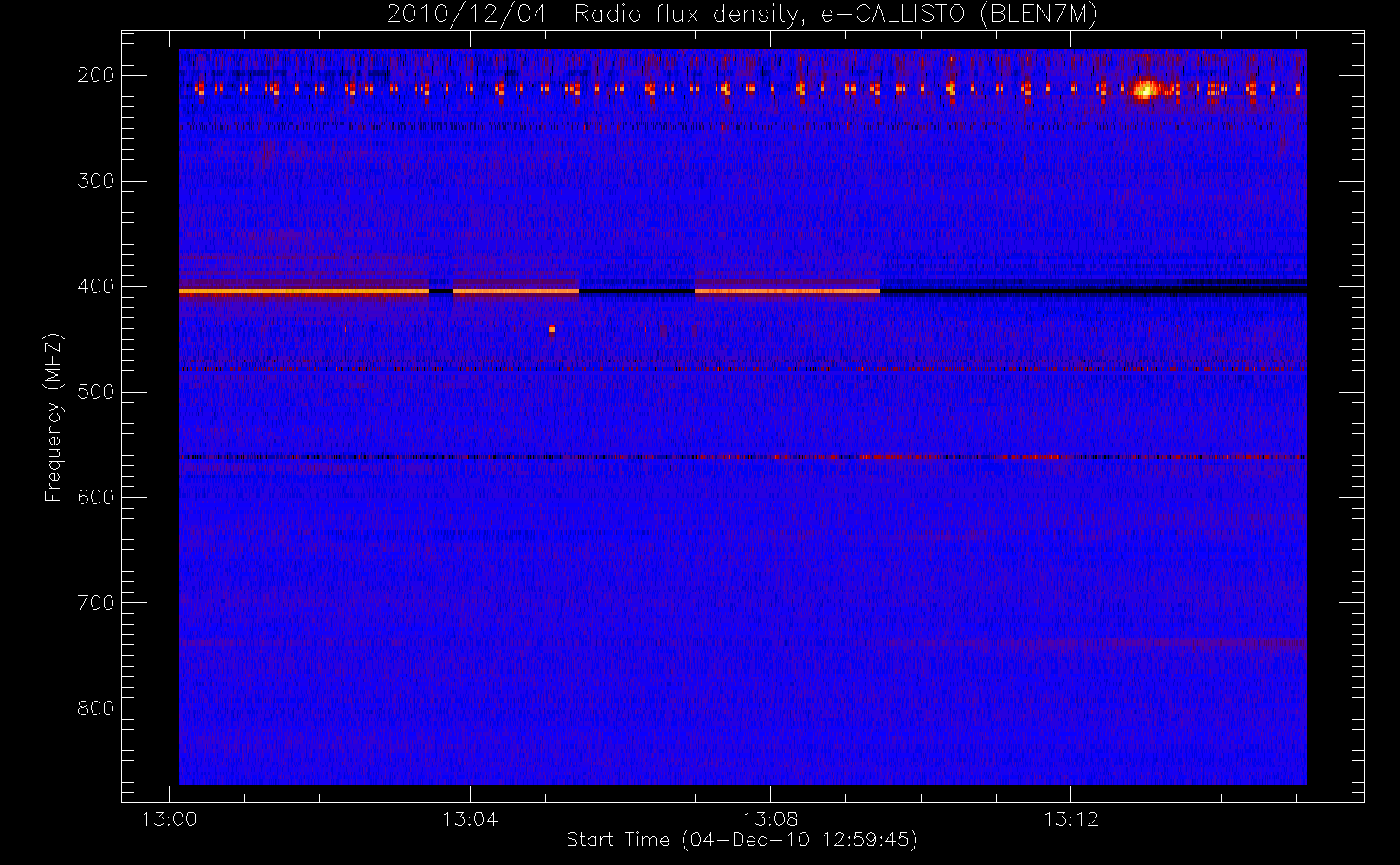Click the 800 frequency tick label
Image resolution: width=1400 pixels, height=865 pixels.
(96, 708)
